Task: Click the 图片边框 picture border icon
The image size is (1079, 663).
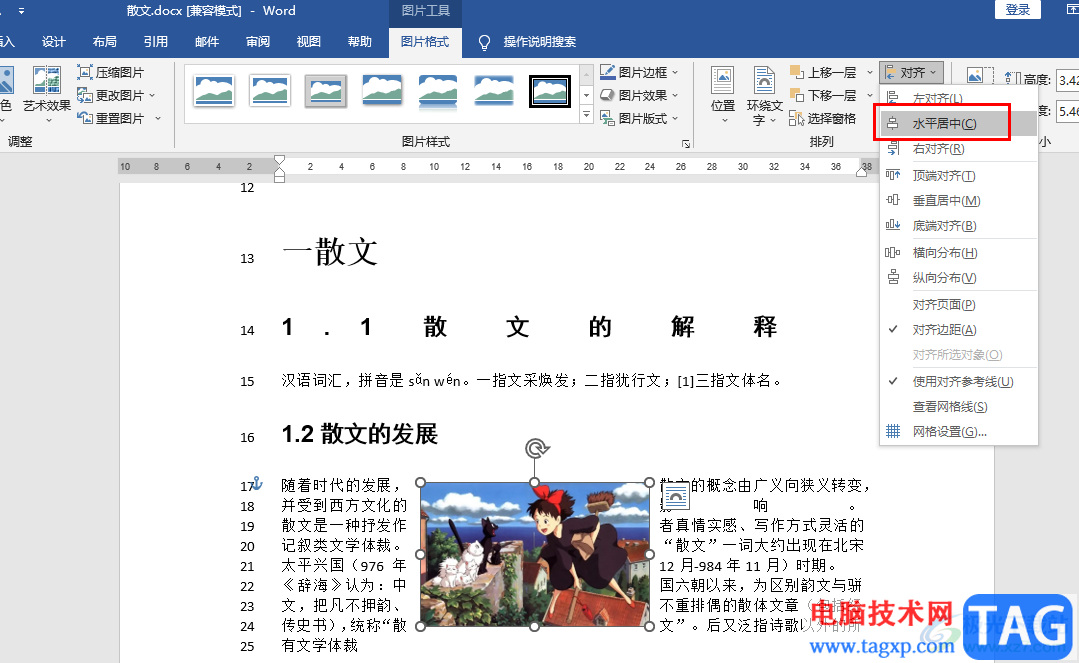Action: (607, 72)
